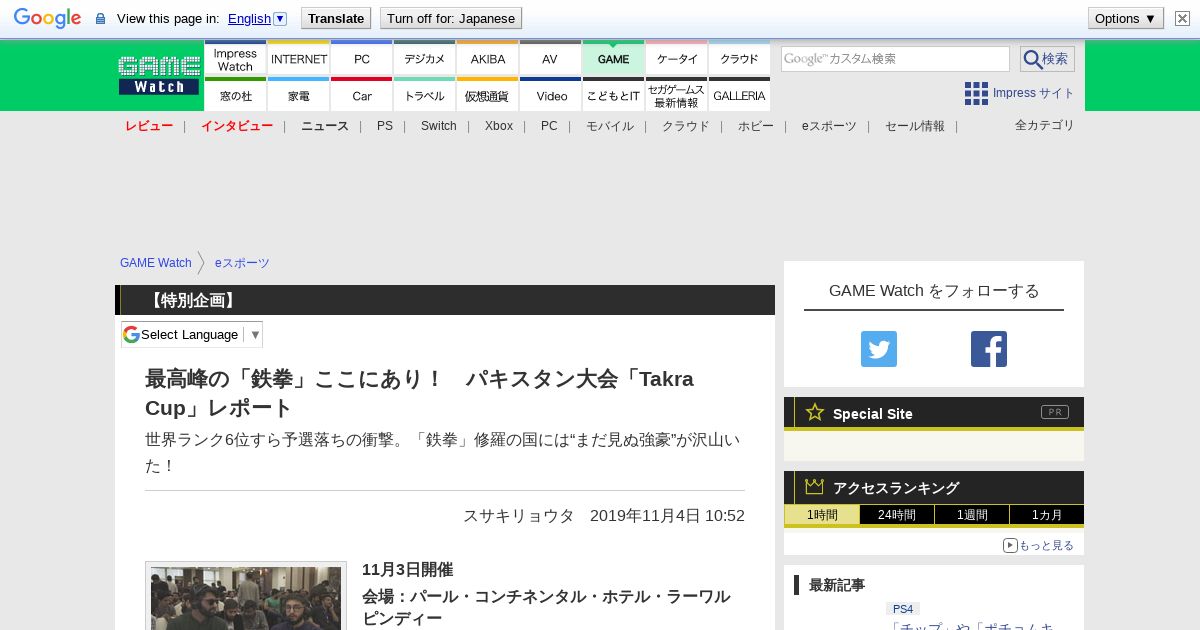Go to Xbox category
The image size is (1200, 630).
pos(499,126)
